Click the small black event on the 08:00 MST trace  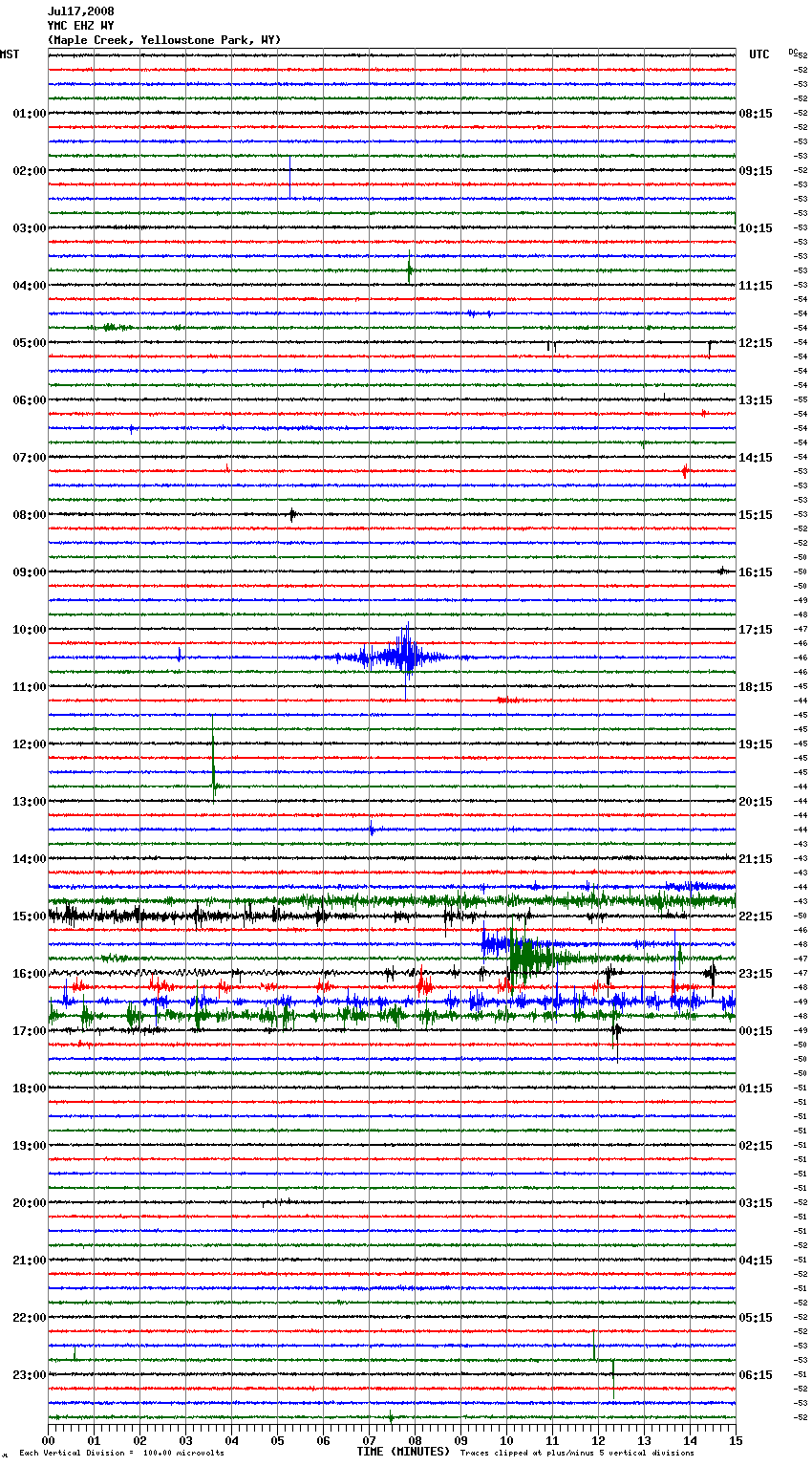click(292, 515)
